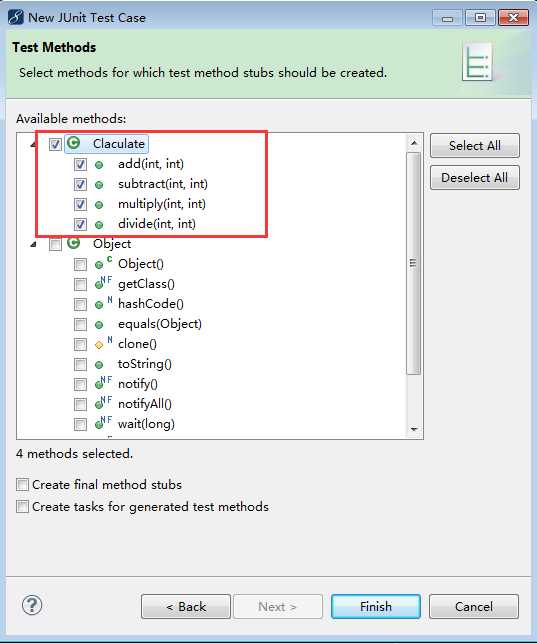Click the notifyAll() method icon

coord(103,403)
